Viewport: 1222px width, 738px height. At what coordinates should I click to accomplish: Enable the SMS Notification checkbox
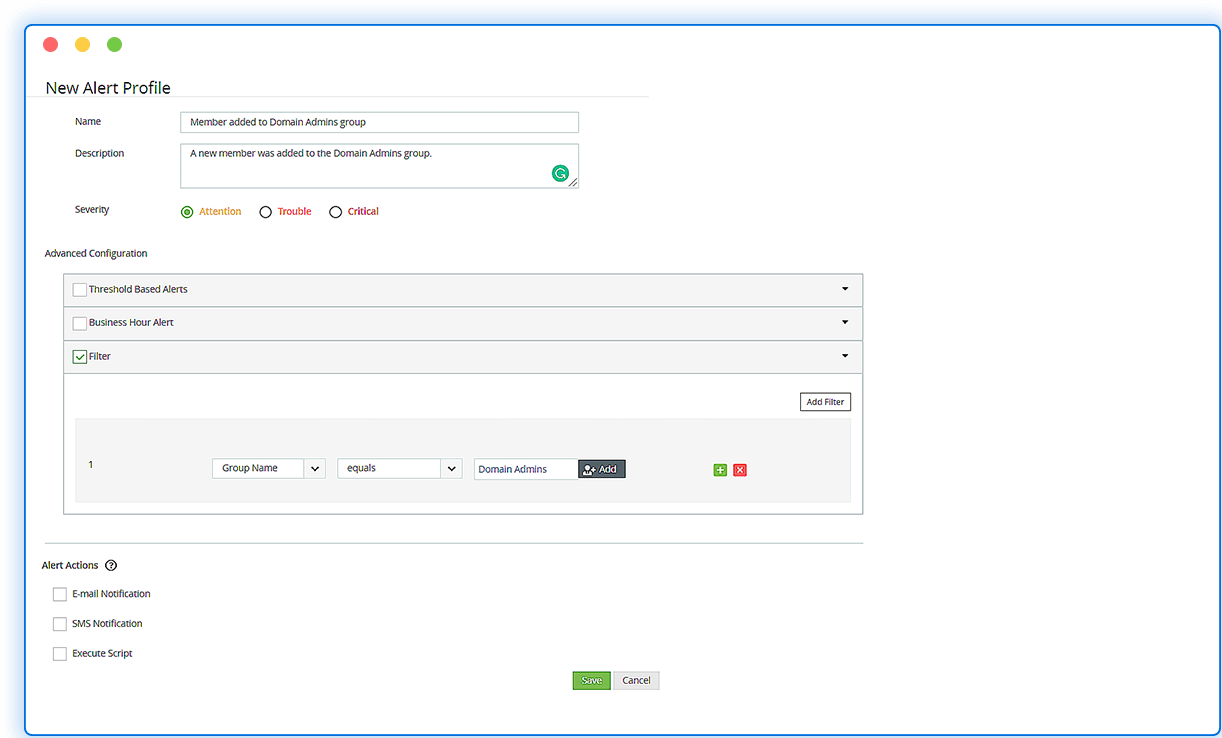point(60,623)
